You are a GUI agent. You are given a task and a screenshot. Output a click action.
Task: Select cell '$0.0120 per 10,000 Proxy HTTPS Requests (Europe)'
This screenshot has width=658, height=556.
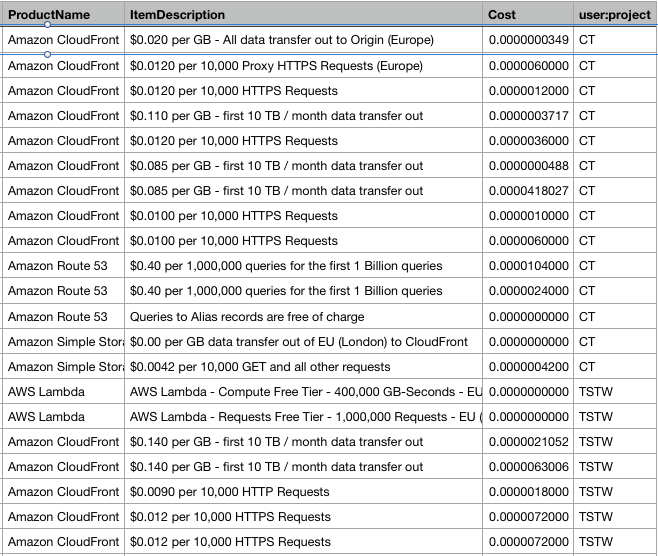[303, 66]
